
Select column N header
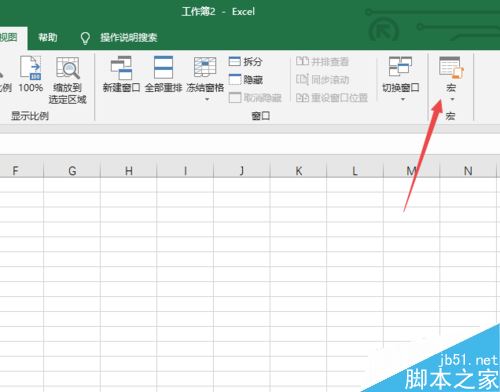(x=468, y=171)
